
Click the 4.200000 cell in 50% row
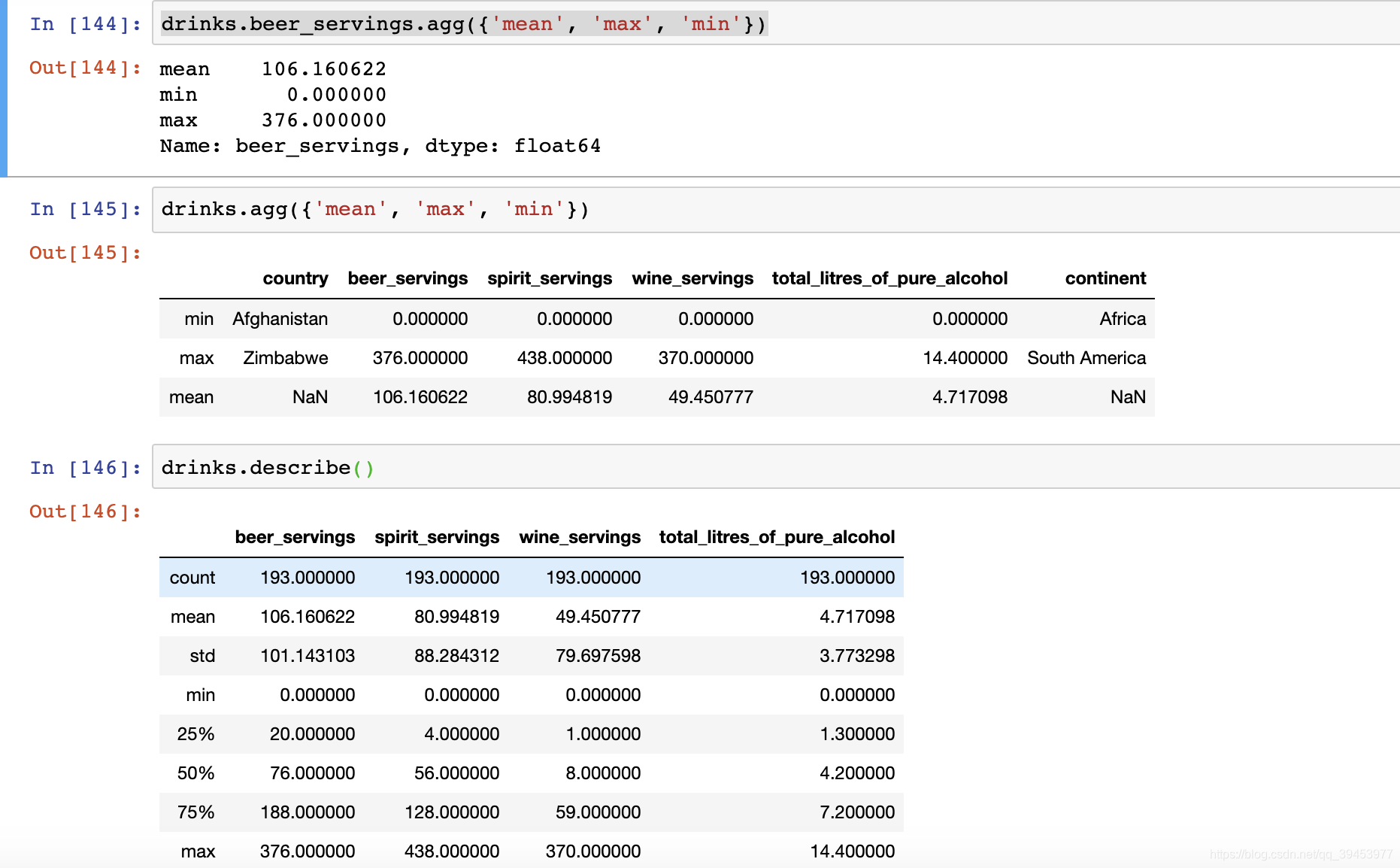tap(857, 773)
